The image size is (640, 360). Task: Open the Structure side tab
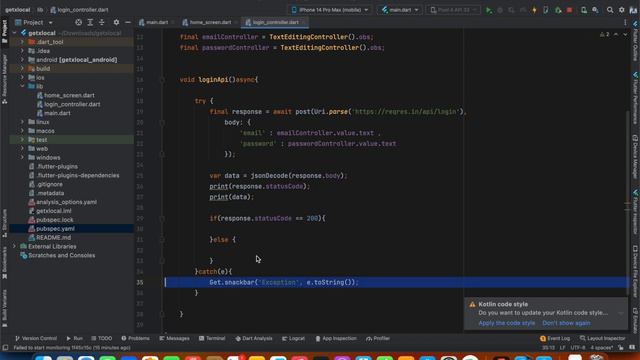point(4,223)
